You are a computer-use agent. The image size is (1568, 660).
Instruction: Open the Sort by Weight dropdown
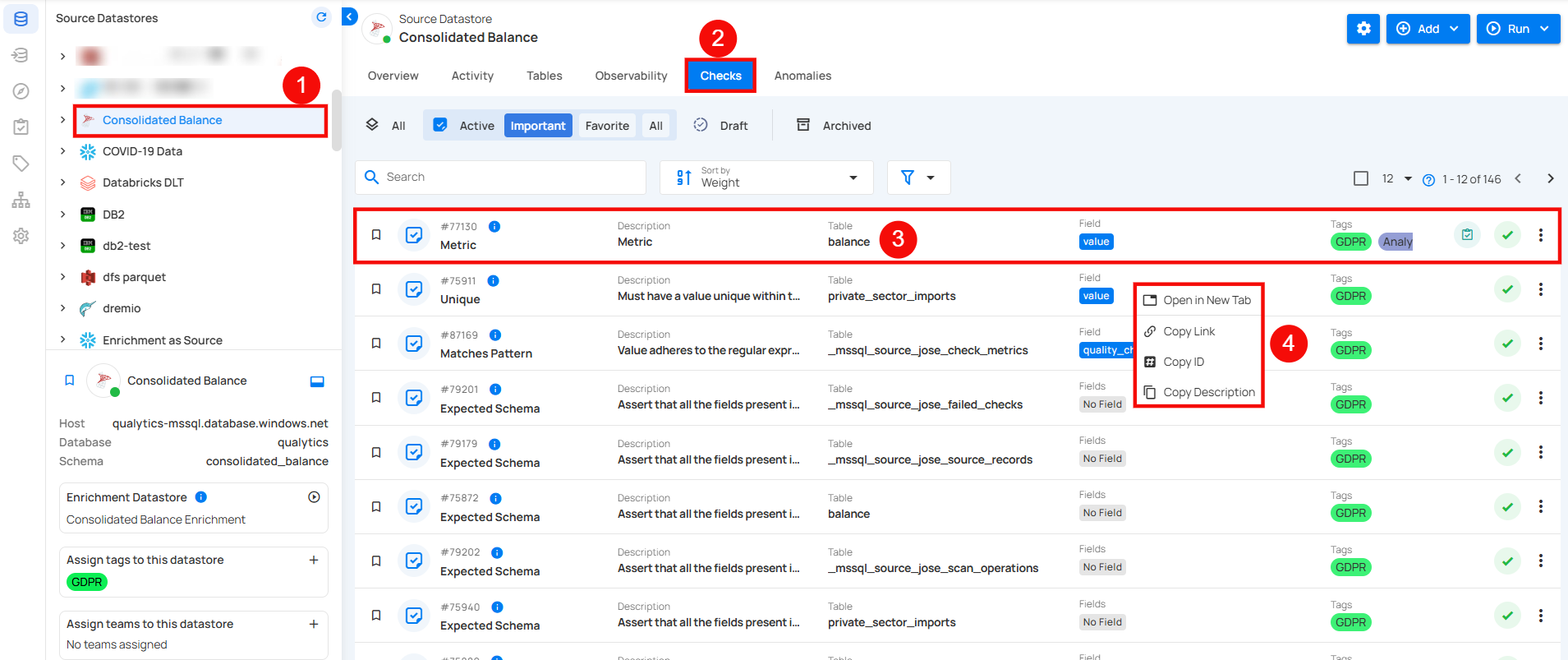766,178
